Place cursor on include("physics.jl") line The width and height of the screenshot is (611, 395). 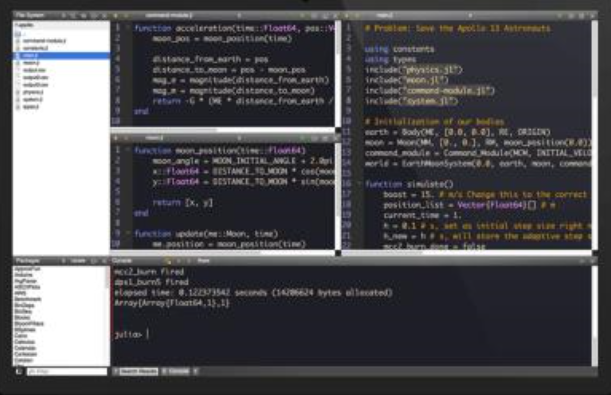tap(413, 70)
